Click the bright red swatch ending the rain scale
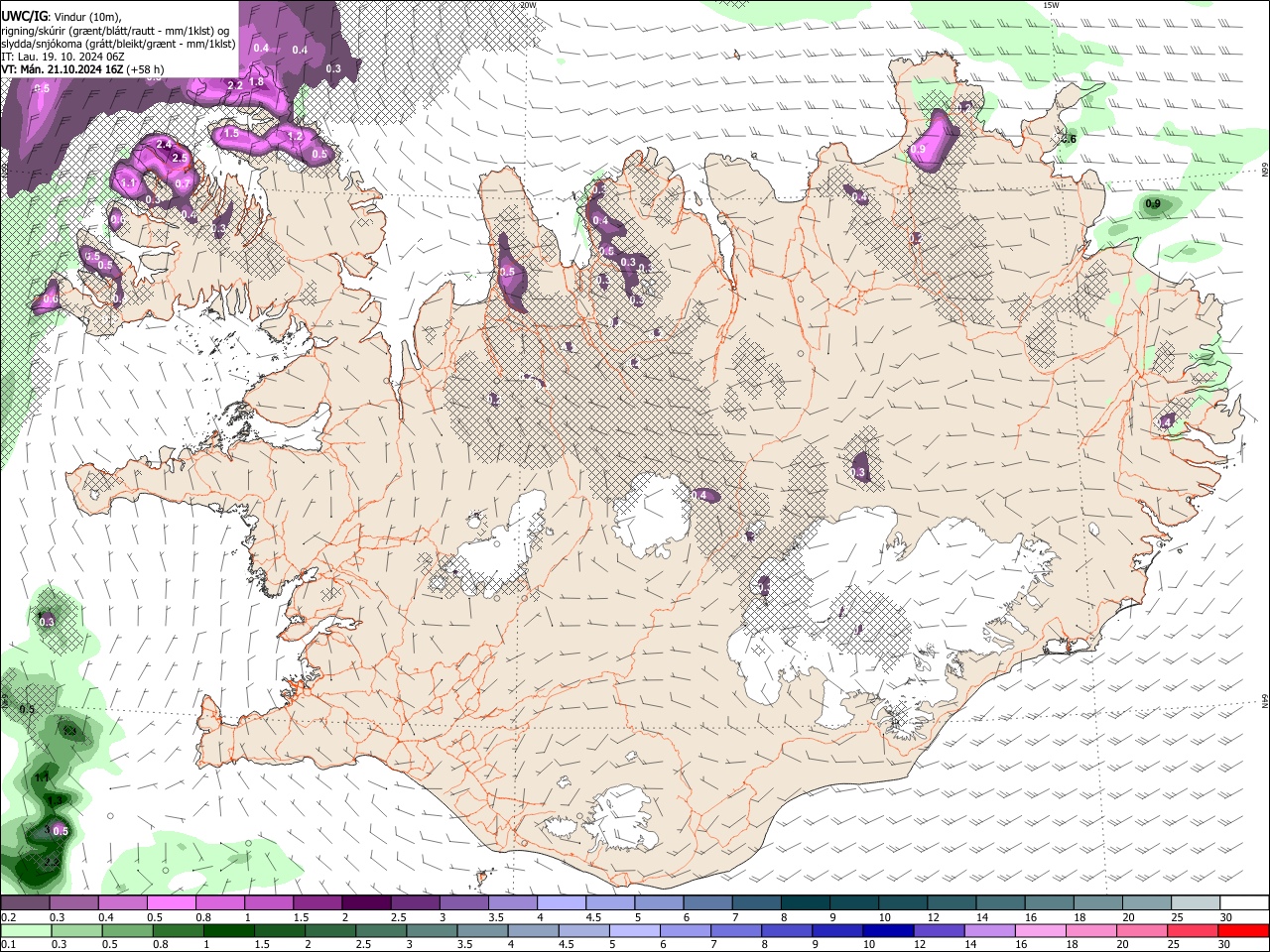Viewport: 1270px width, 952px height. click(1244, 930)
